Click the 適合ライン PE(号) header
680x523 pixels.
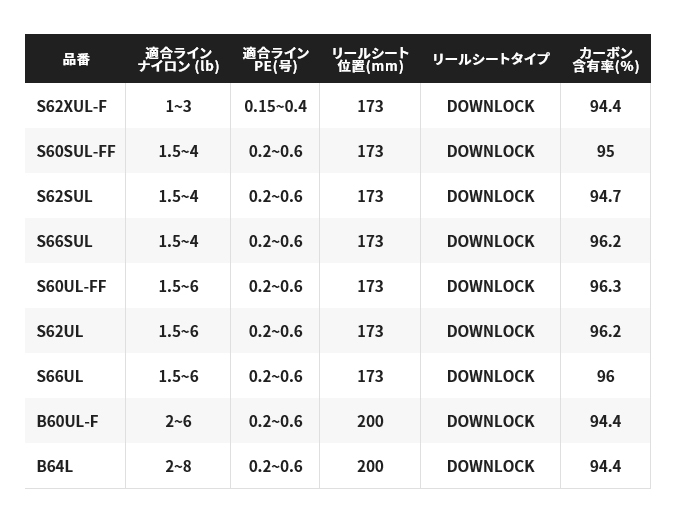[275, 59]
